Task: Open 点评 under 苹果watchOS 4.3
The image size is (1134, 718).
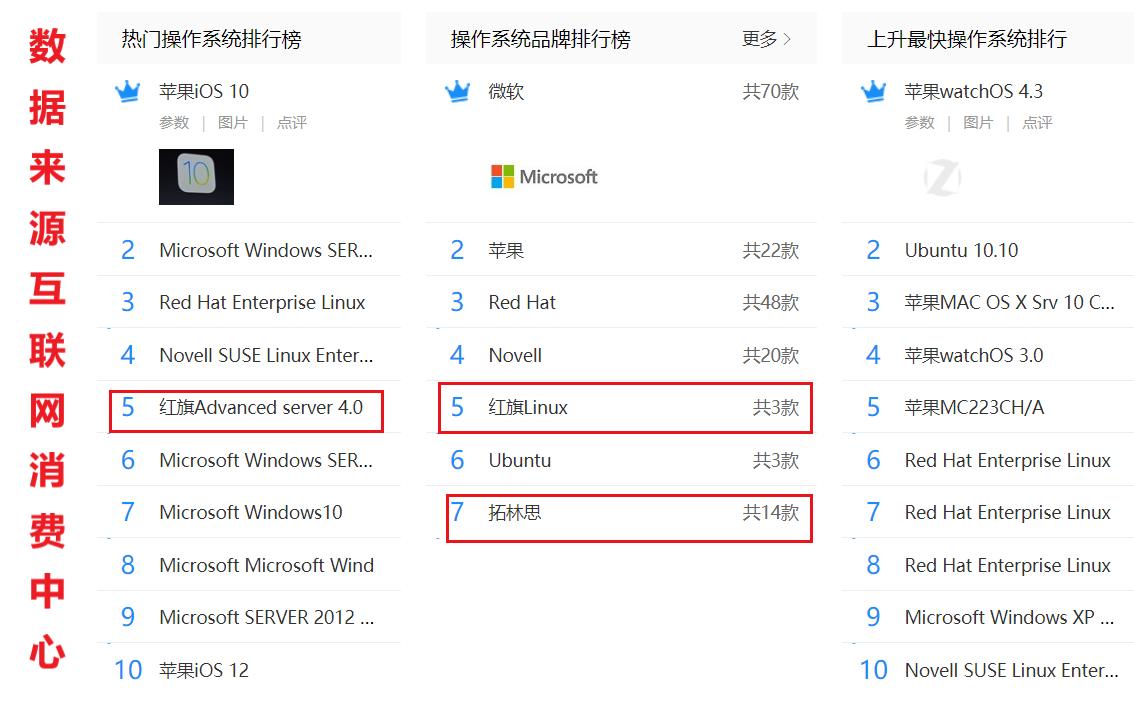Action: coord(1037,123)
